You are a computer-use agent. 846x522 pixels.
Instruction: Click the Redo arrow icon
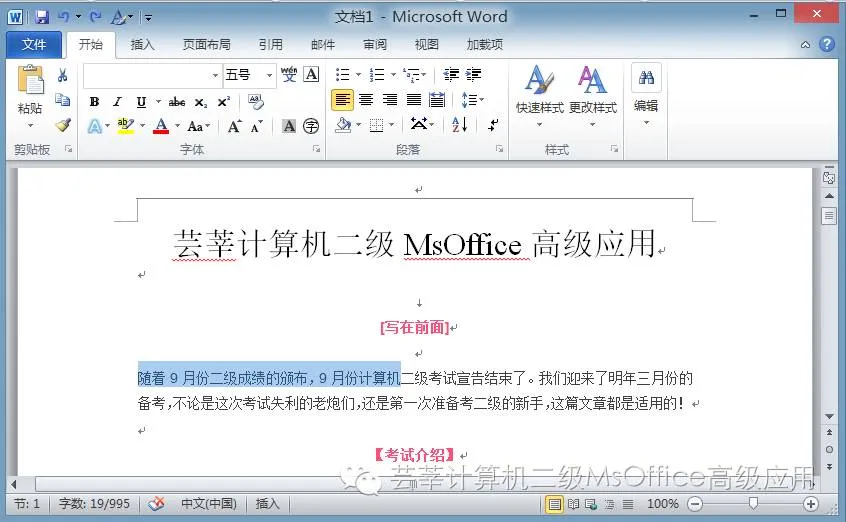tap(95, 17)
